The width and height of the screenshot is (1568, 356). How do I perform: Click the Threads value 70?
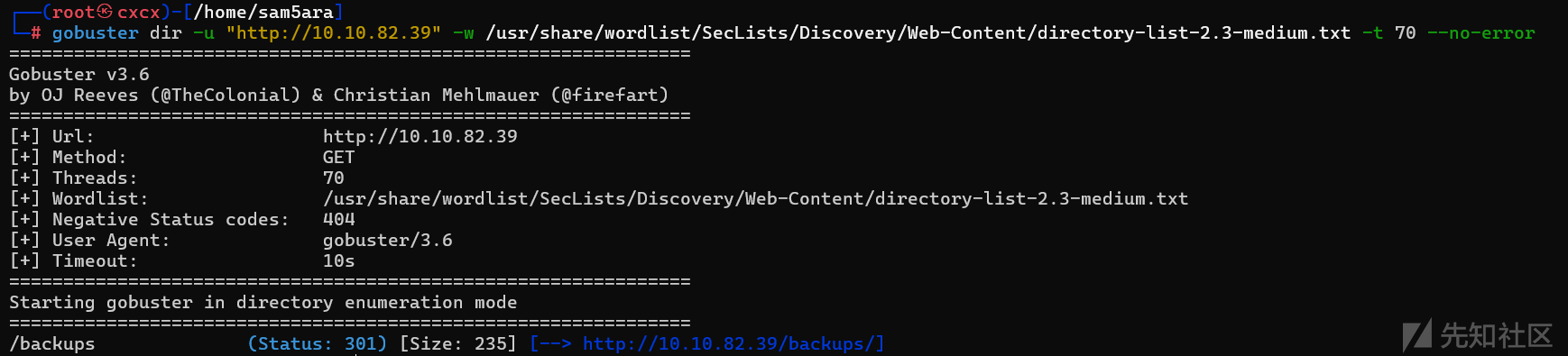tap(334, 178)
